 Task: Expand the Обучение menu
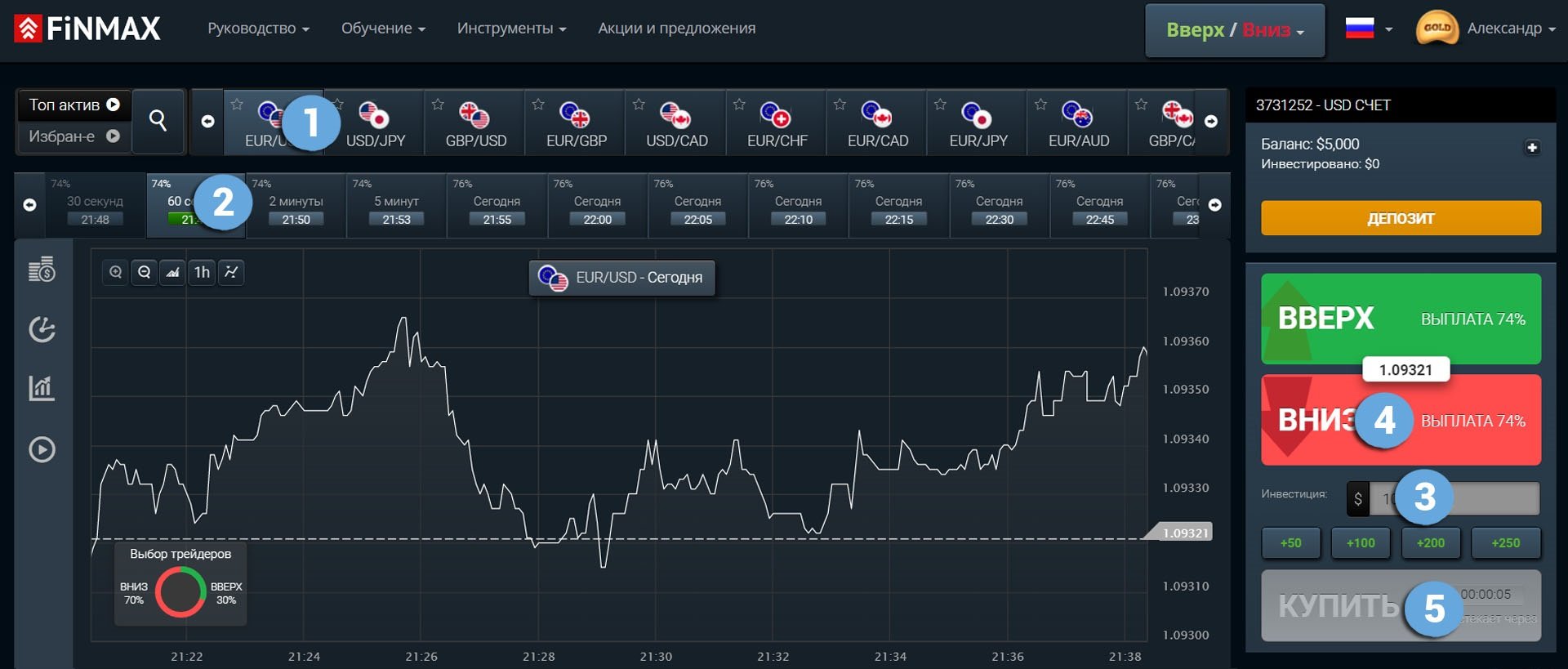(383, 29)
